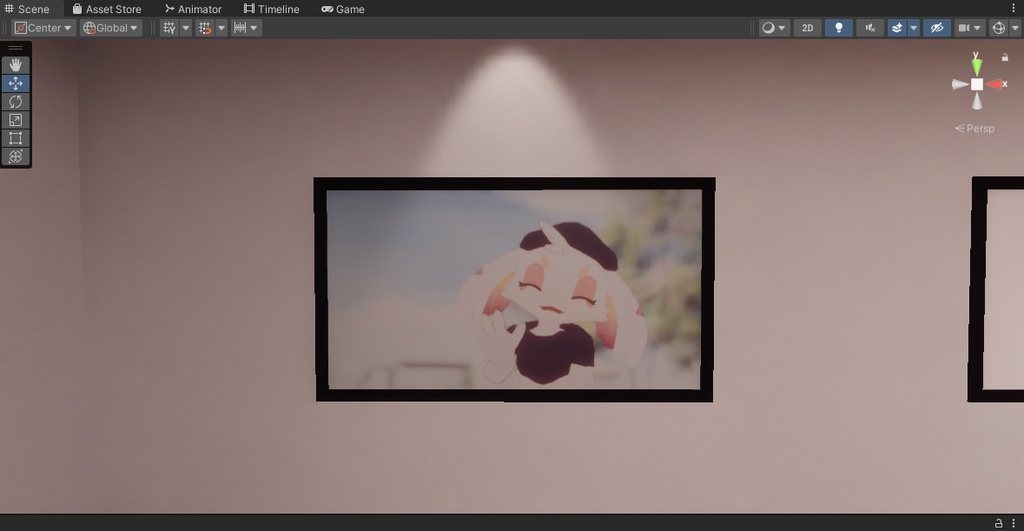The width and height of the screenshot is (1024, 531).
Task: Open grid visibility options arrow
Action: pyautogui.click(x=185, y=28)
